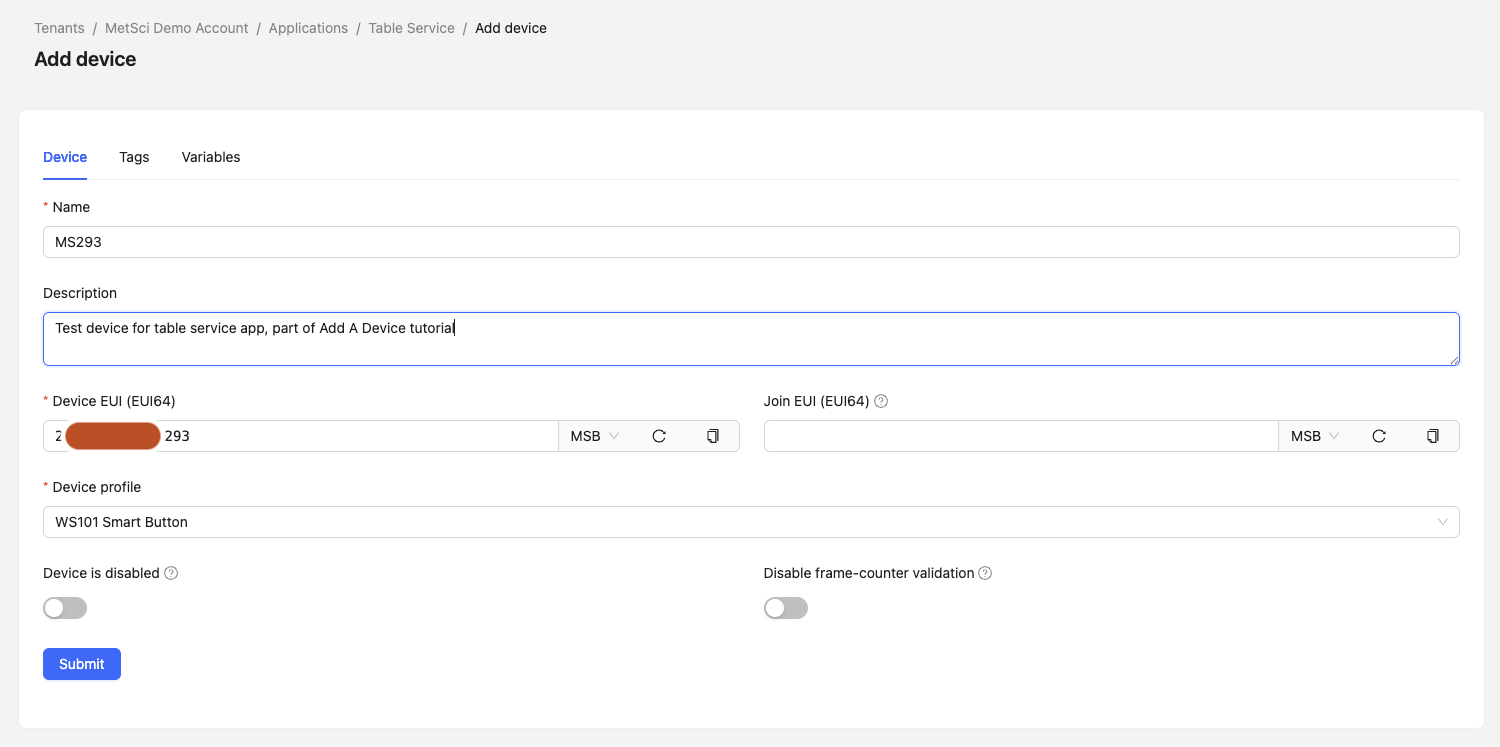
Task: Switch to the Tags tab
Action: tap(134, 157)
